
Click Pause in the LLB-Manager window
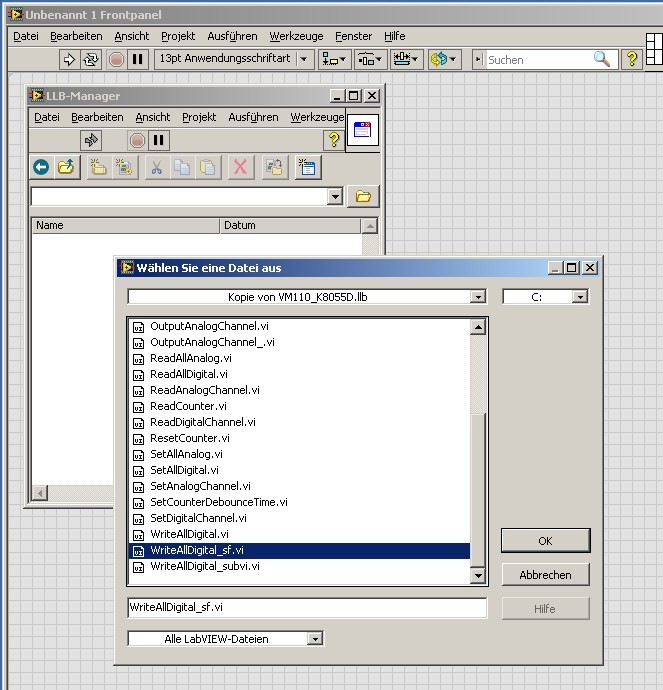coord(158,140)
